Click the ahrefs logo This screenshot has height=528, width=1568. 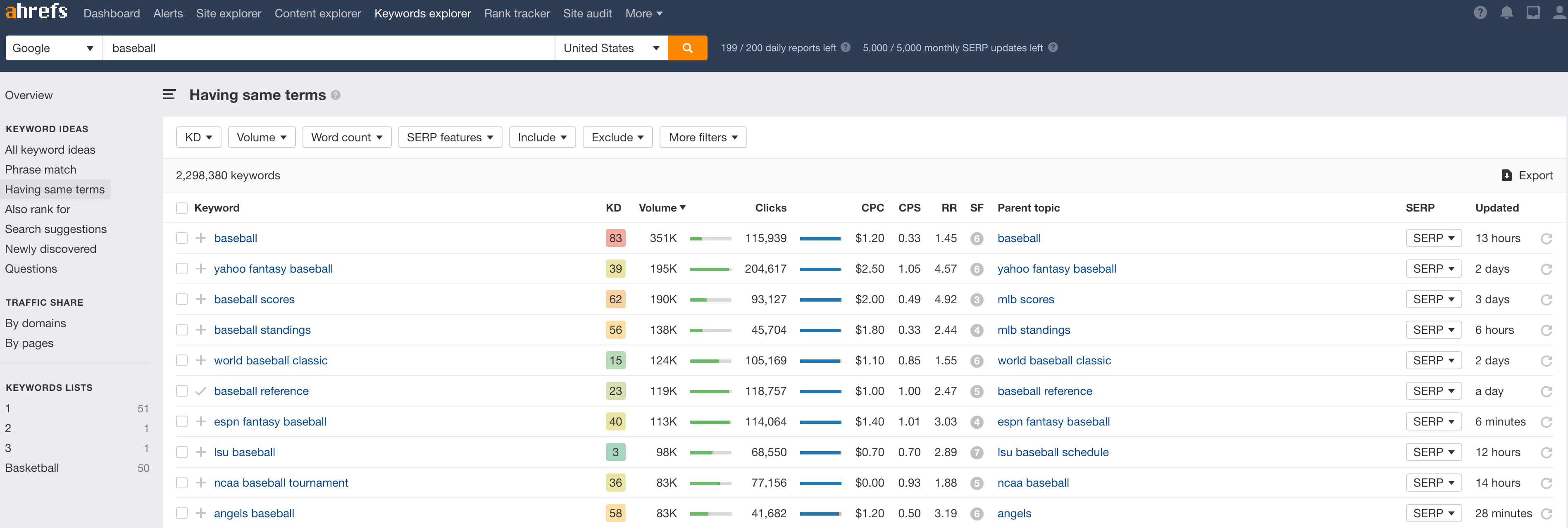(x=36, y=12)
